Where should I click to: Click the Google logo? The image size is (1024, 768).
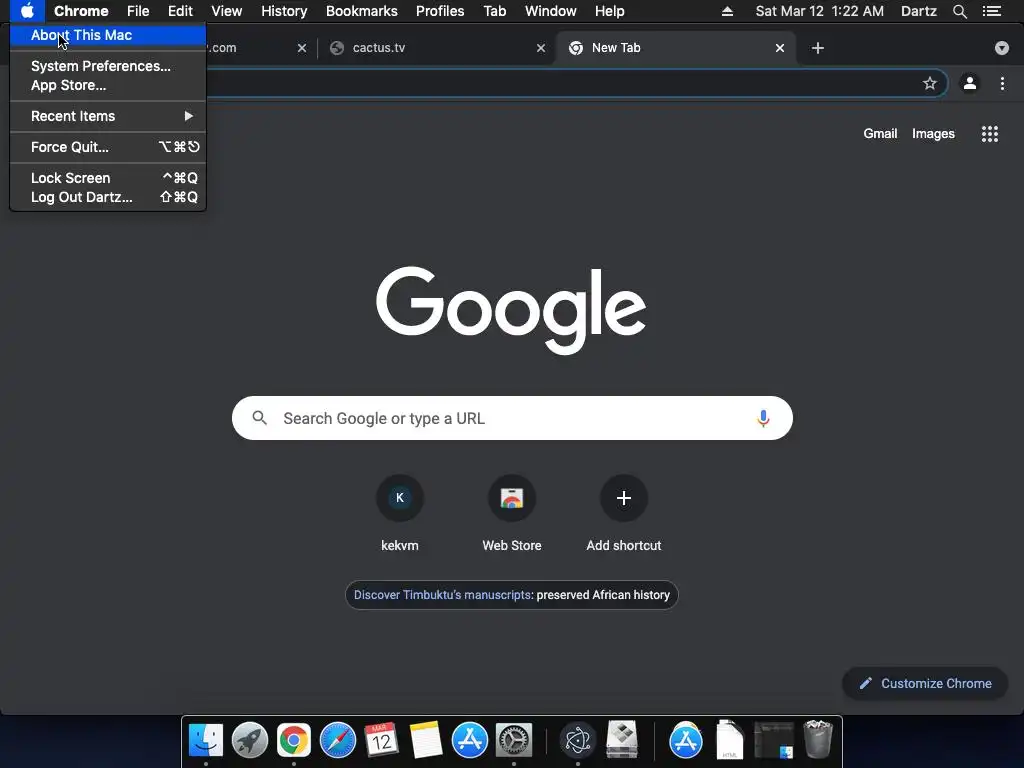pos(511,310)
